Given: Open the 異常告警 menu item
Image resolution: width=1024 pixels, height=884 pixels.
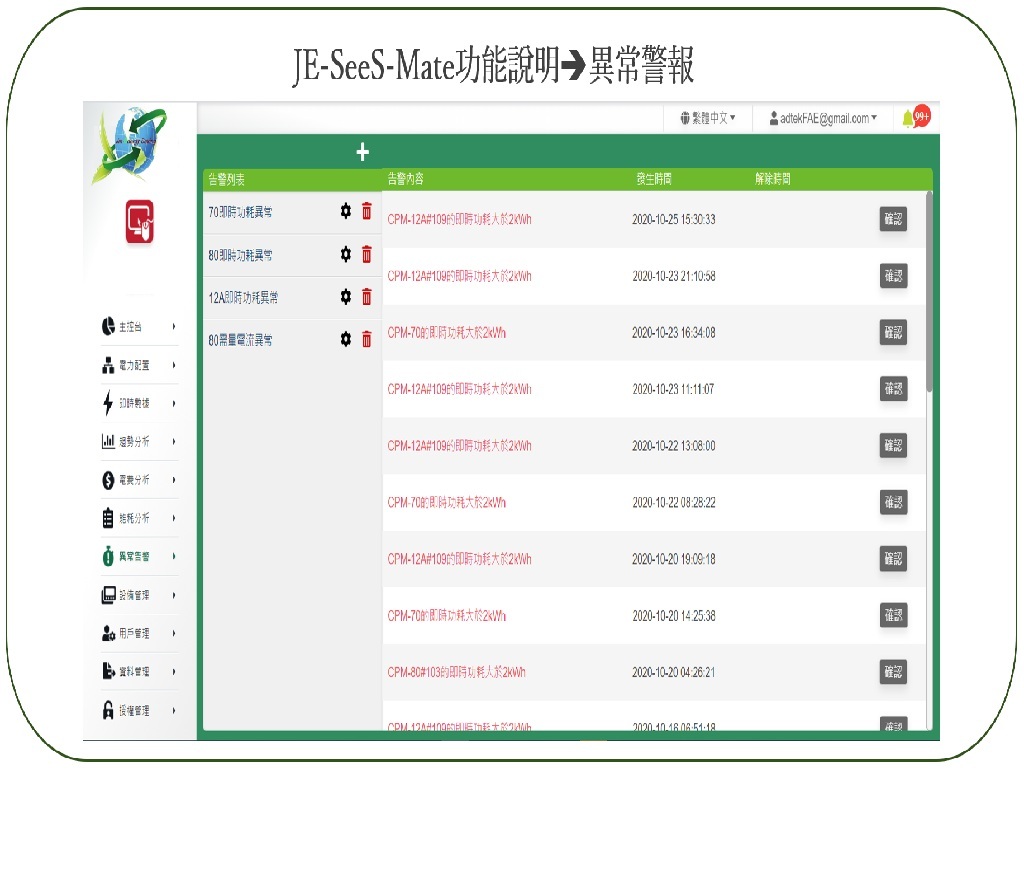Looking at the screenshot, I should 140,556.
